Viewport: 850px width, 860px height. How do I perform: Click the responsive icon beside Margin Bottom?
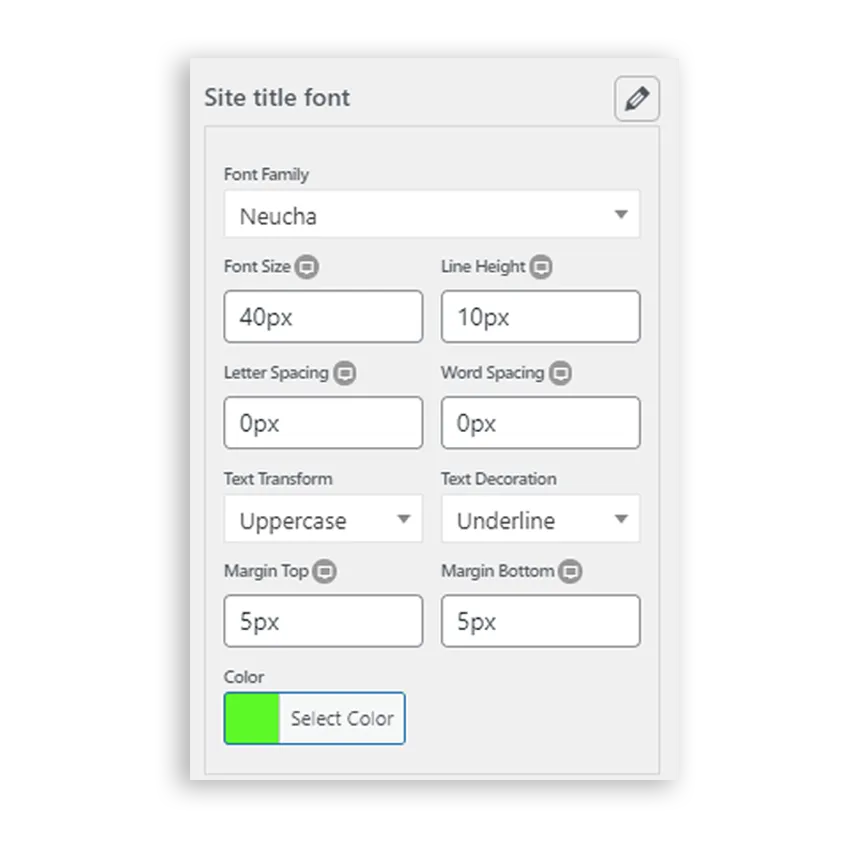[570, 572]
